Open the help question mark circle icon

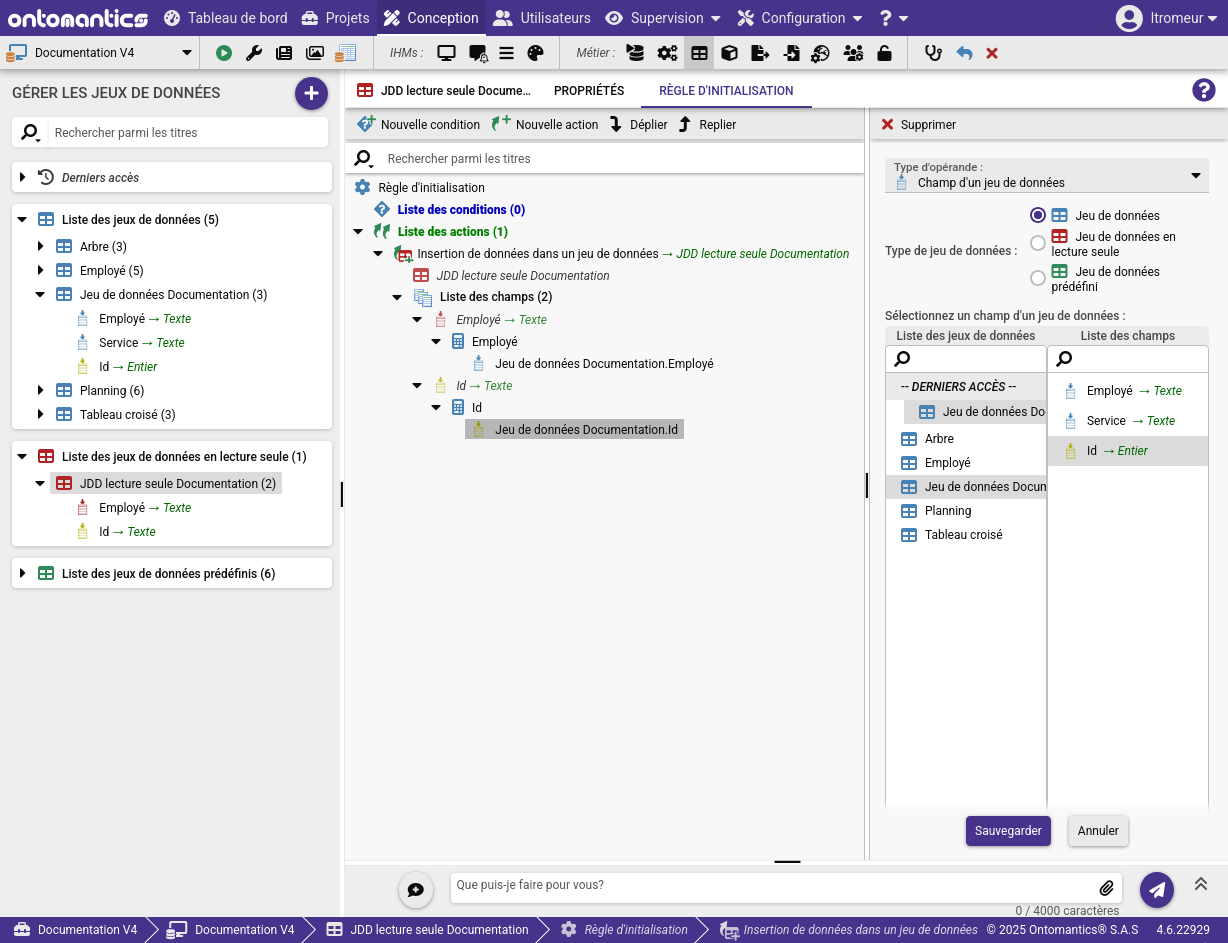1204,90
